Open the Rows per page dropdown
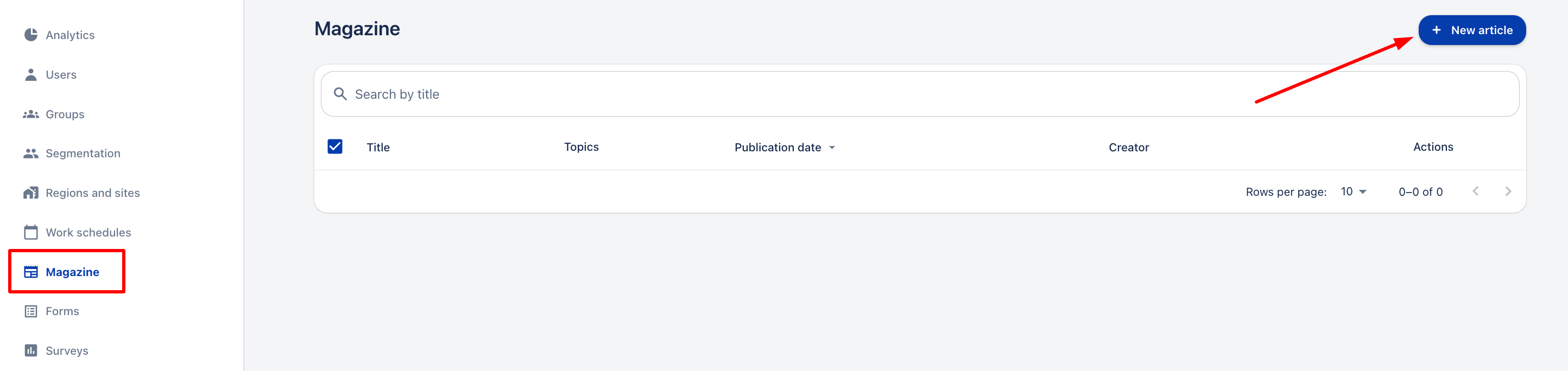The width and height of the screenshot is (1568, 371). (x=1353, y=191)
